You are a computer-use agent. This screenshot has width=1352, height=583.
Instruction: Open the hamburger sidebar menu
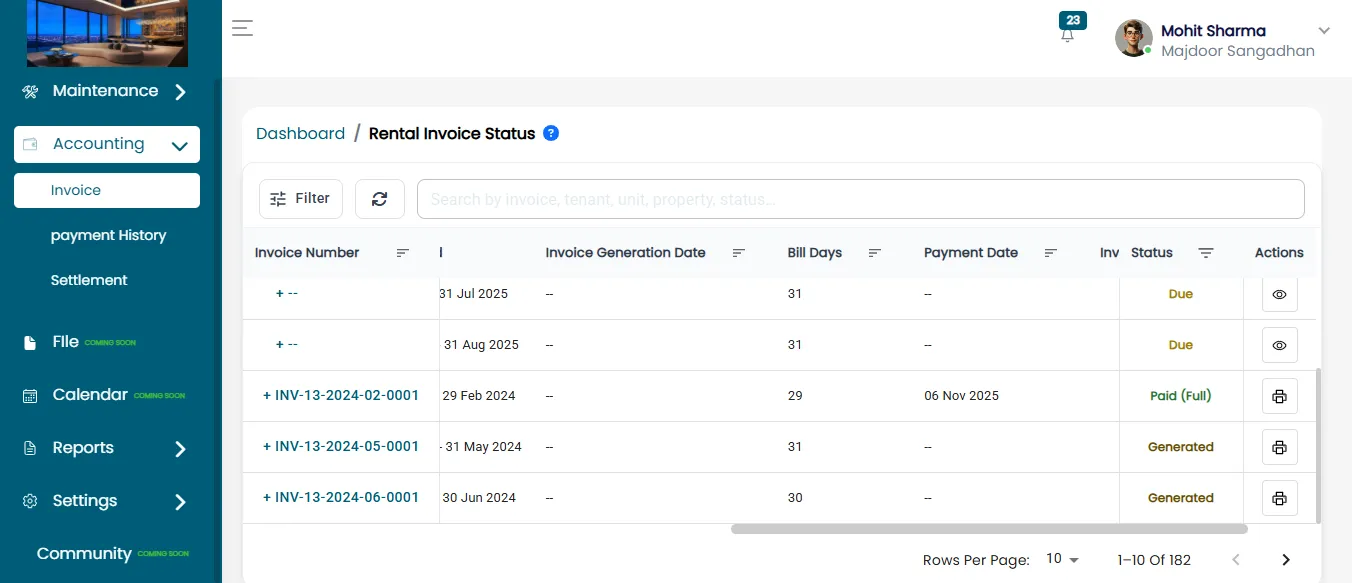tap(242, 28)
